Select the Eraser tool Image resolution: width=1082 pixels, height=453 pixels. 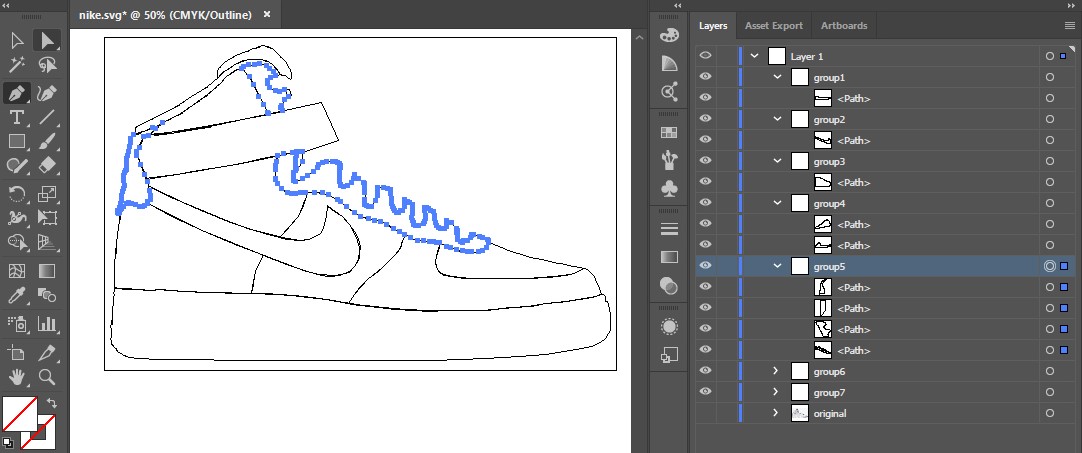point(47,166)
